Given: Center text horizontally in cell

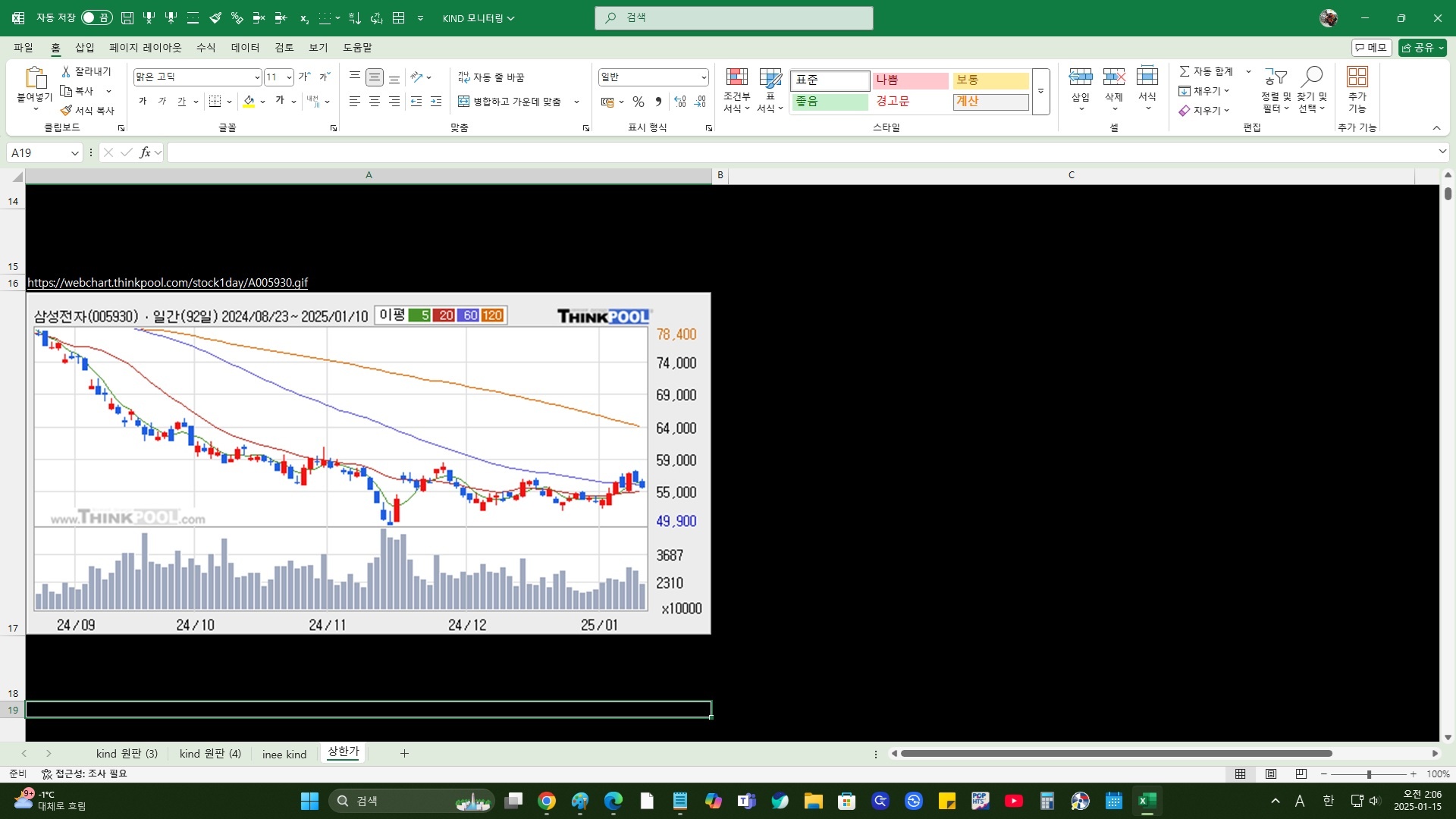Looking at the screenshot, I should click(x=375, y=102).
